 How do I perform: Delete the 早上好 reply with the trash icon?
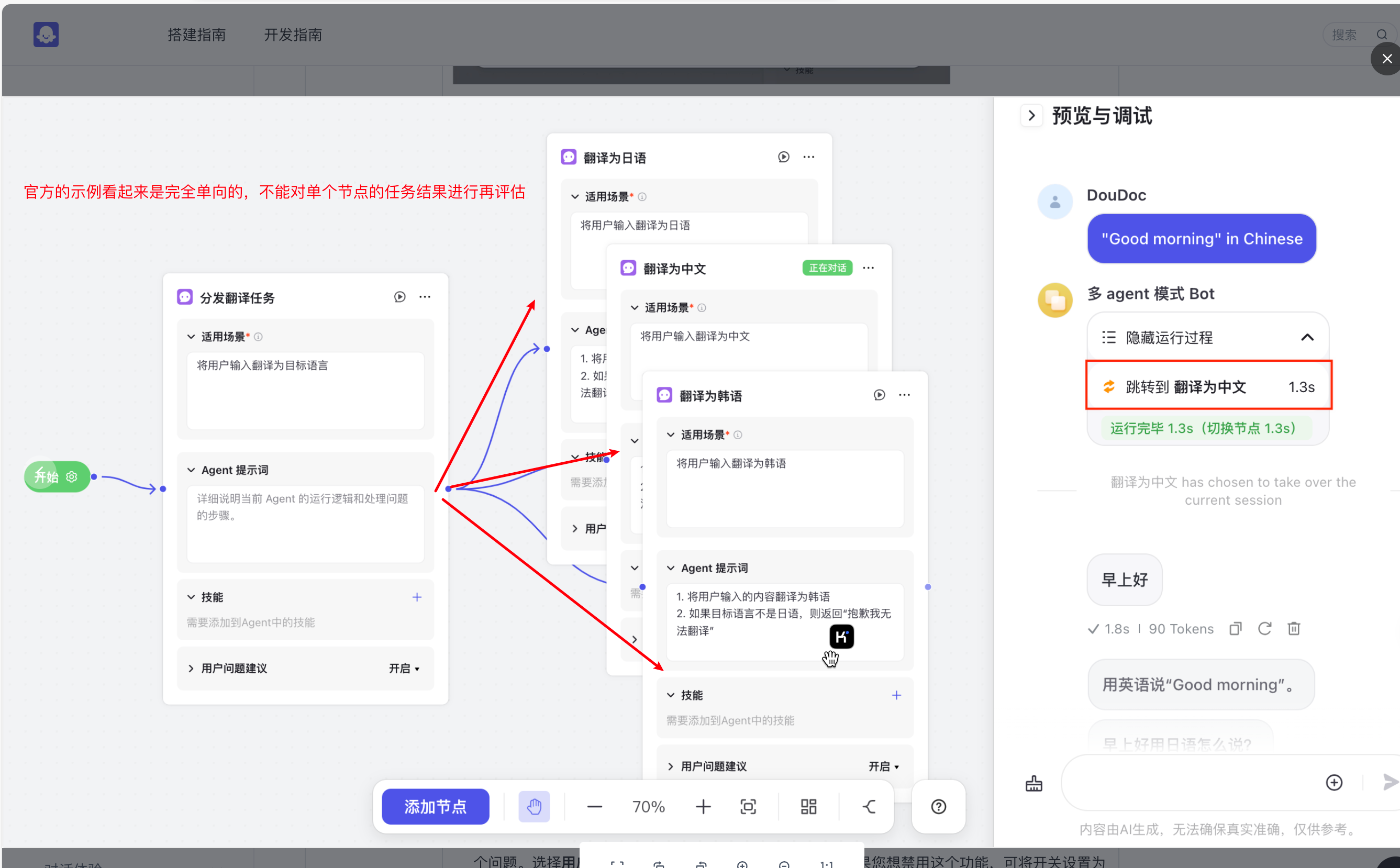[x=1293, y=629]
